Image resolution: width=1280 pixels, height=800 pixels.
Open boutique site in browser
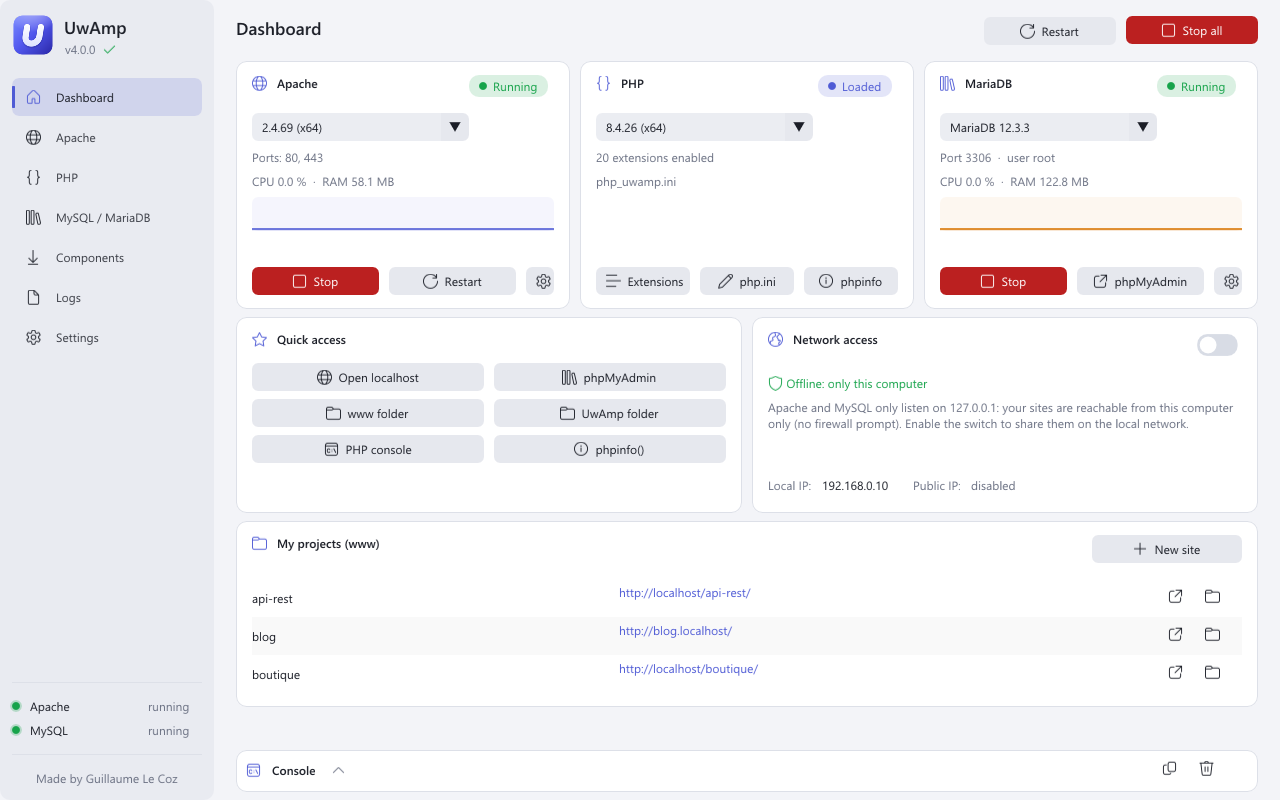[1176, 672]
